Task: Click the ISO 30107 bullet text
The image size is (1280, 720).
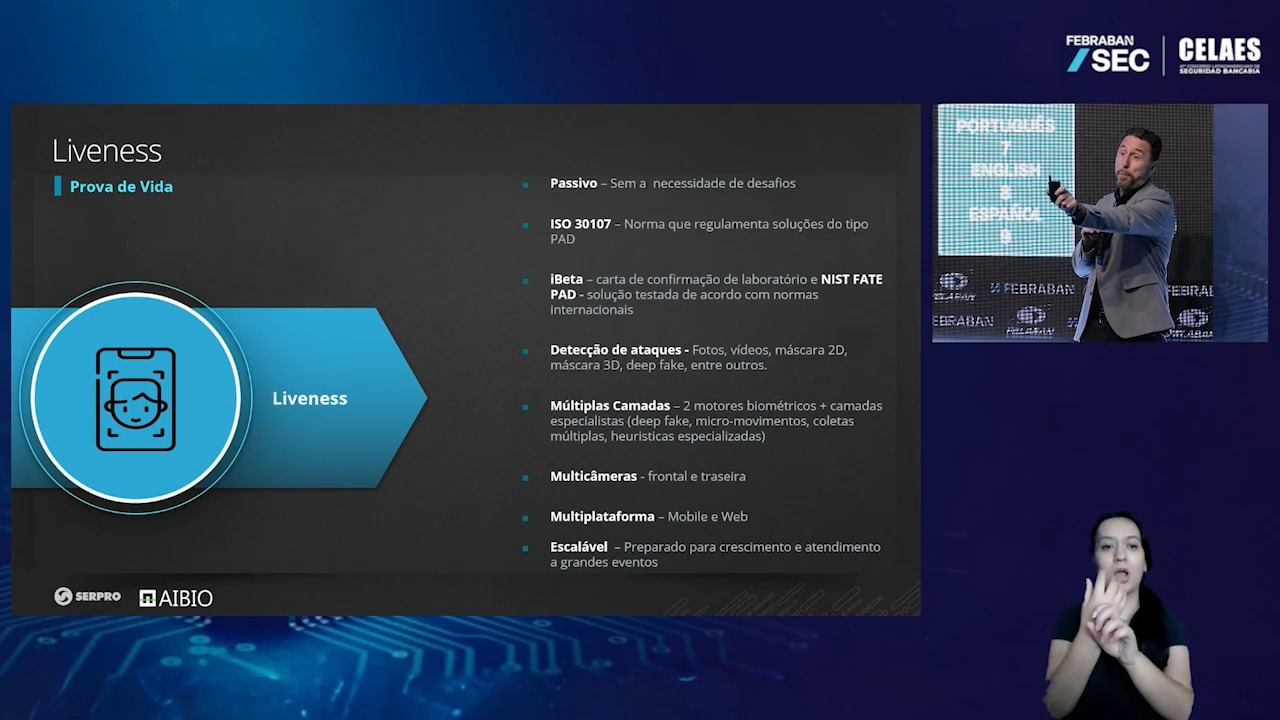Action: [709, 231]
